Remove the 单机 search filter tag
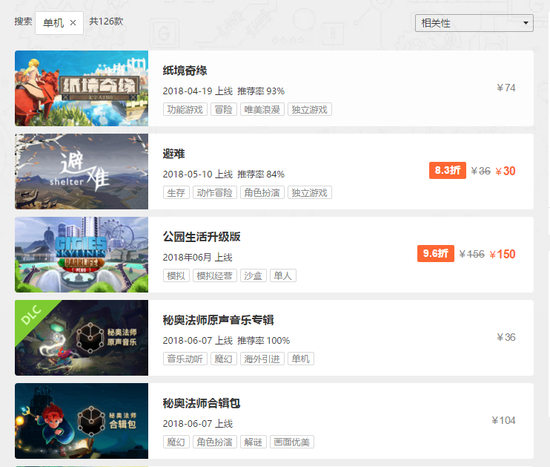 click(x=73, y=23)
